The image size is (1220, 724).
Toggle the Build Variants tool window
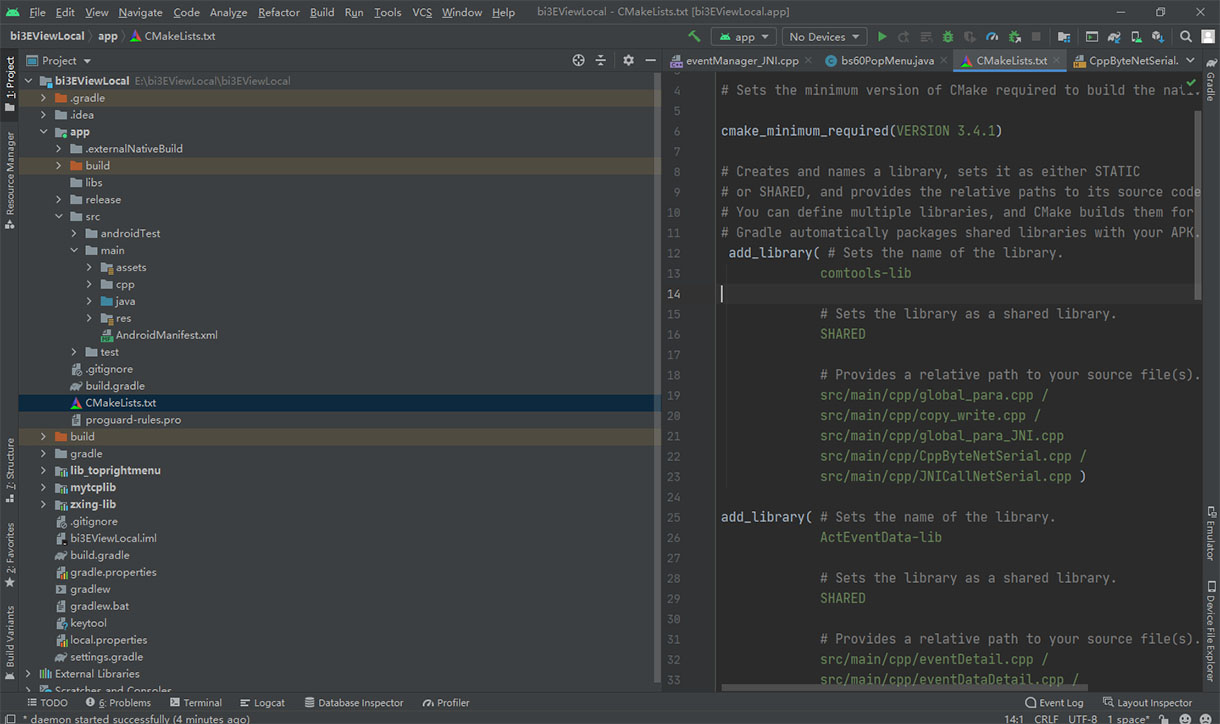10,636
